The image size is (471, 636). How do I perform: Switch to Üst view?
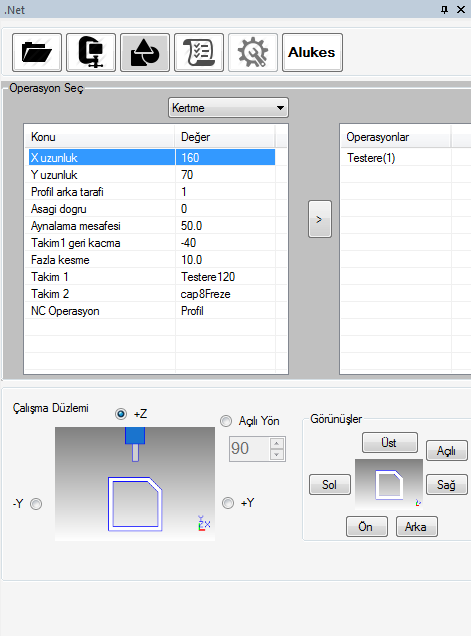coord(389,443)
